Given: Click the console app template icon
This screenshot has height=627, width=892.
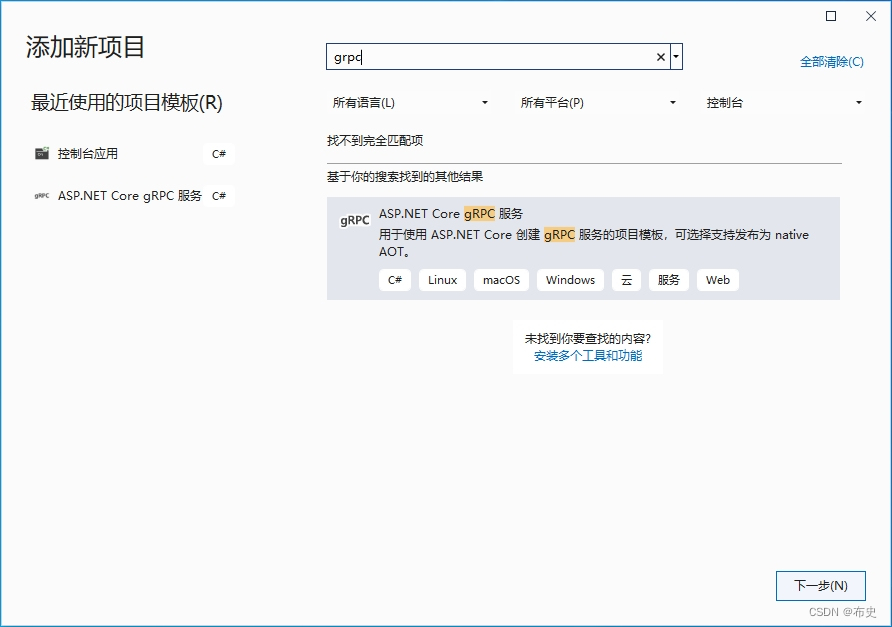Looking at the screenshot, I should [42, 153].
